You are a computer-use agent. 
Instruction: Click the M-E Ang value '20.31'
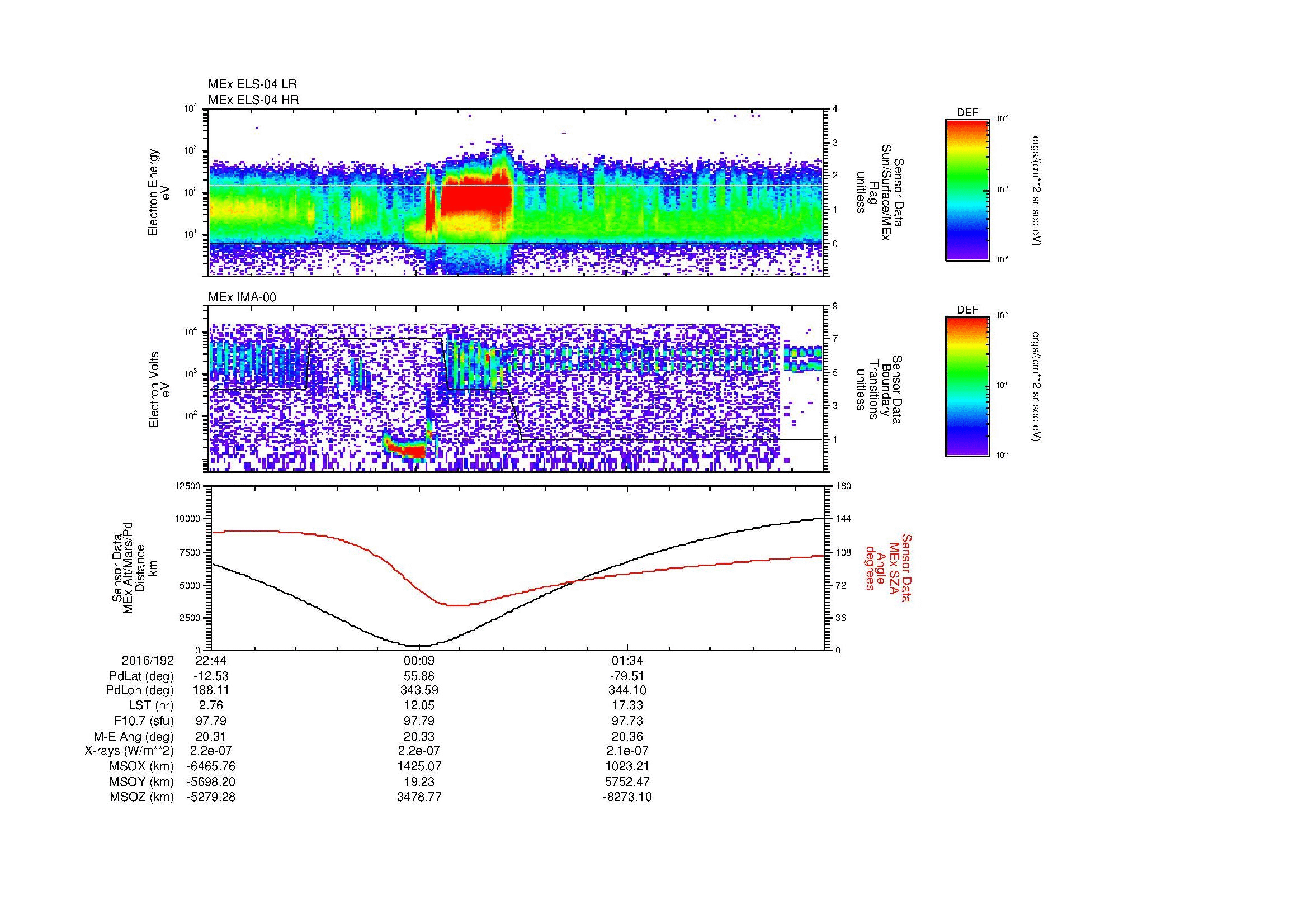click(x=211, y=736)
